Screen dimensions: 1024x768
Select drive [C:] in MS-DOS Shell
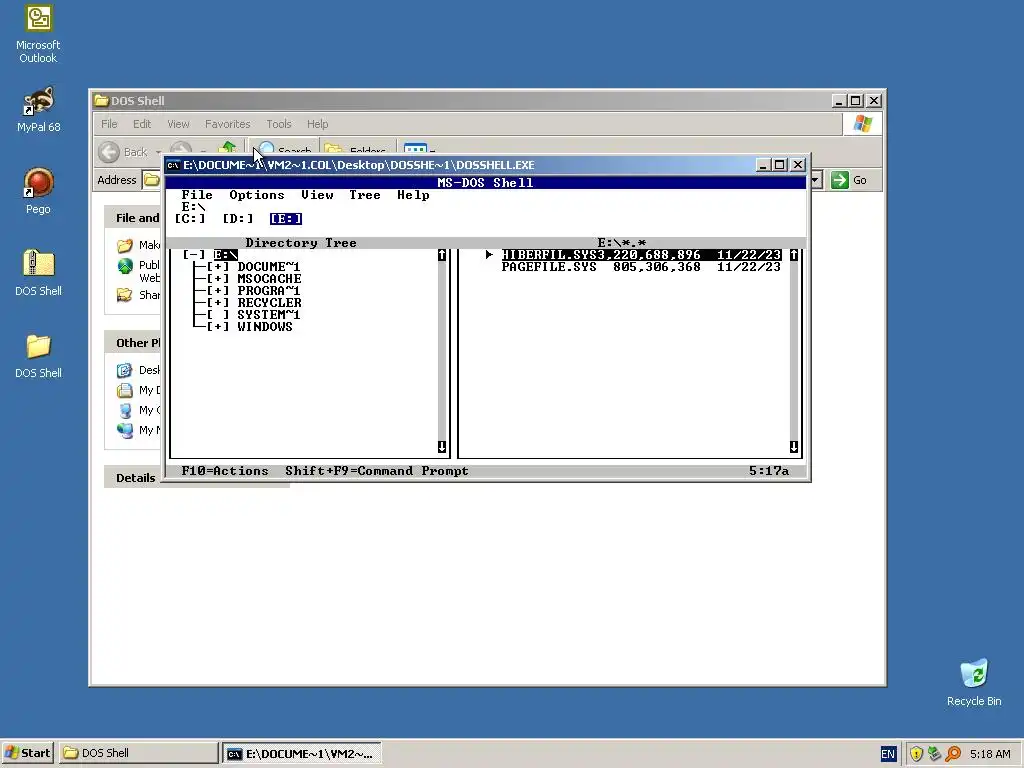coord(189,219)
